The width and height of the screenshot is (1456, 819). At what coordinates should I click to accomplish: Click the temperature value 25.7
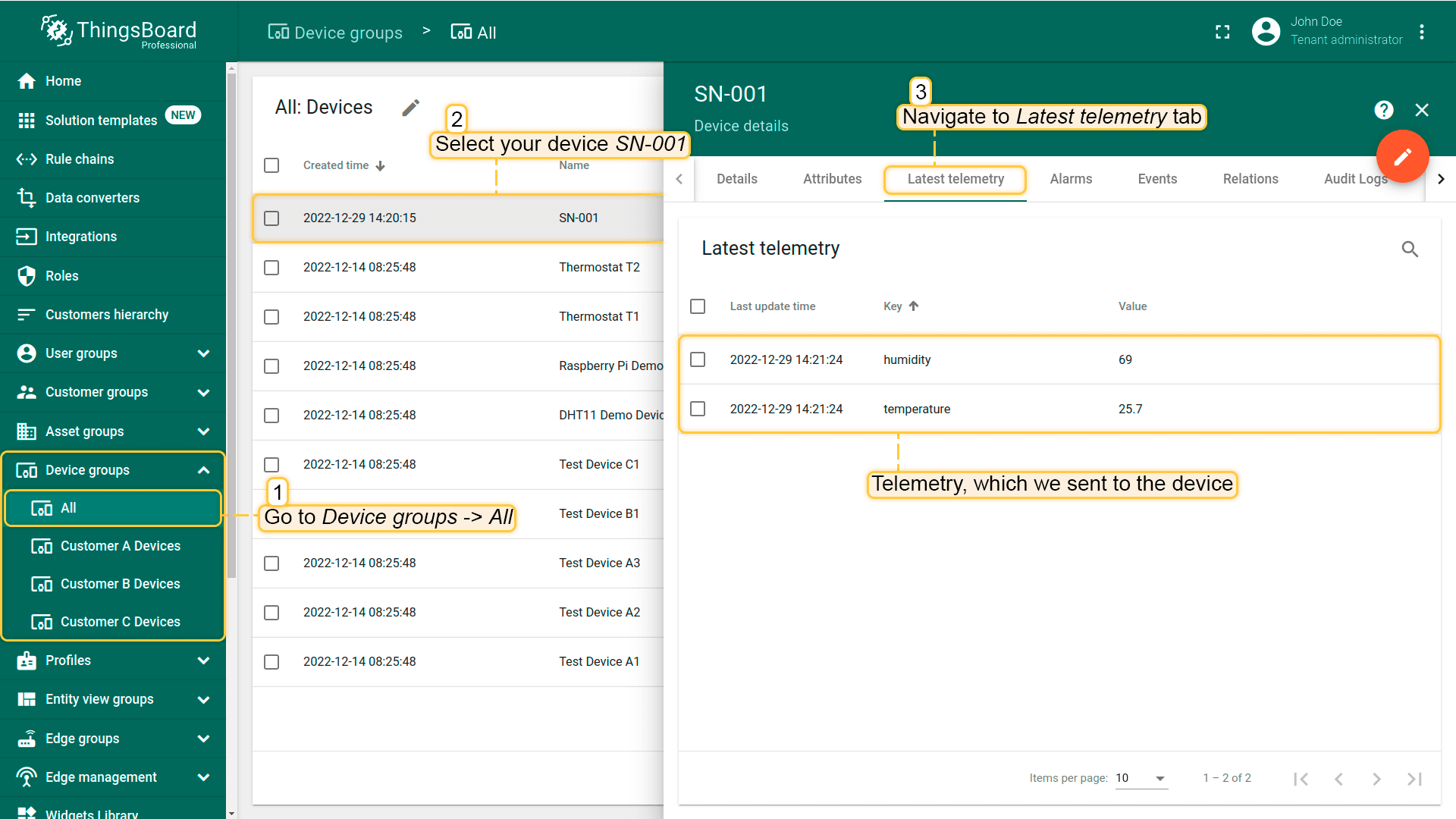click(x=1130, y=409)
